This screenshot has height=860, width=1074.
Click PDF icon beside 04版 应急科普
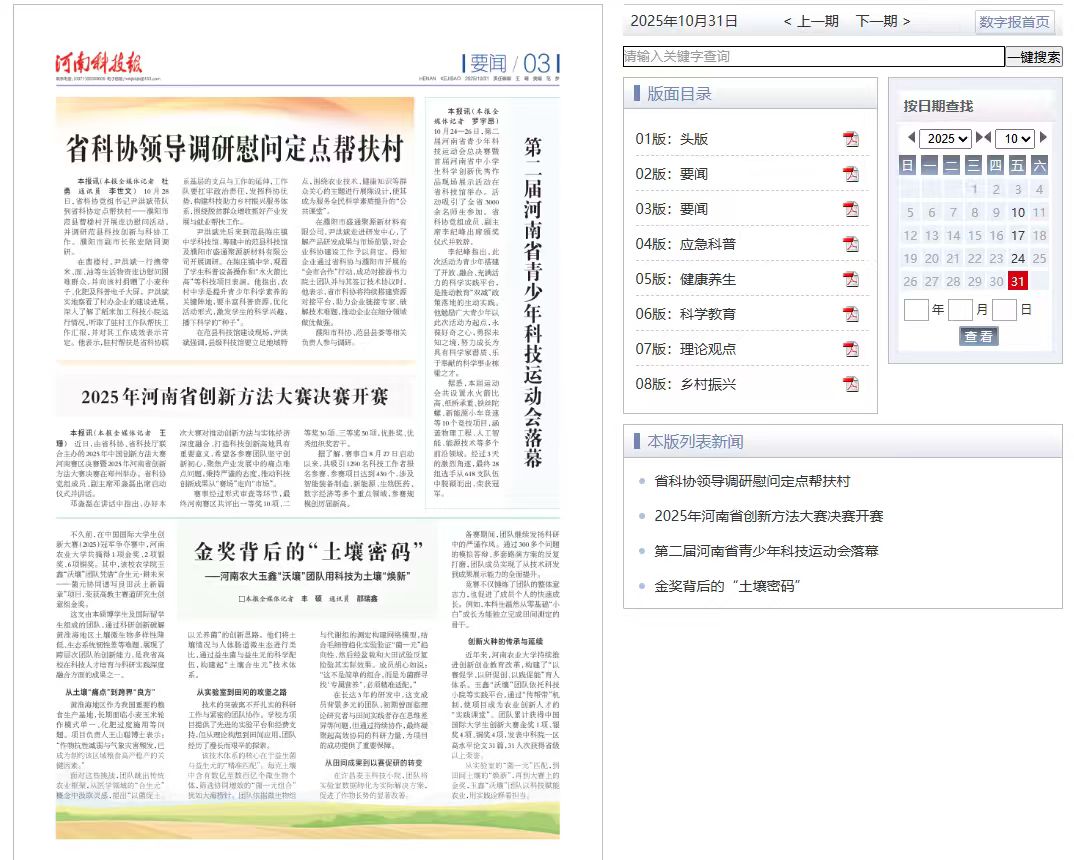tap(851, 244)
